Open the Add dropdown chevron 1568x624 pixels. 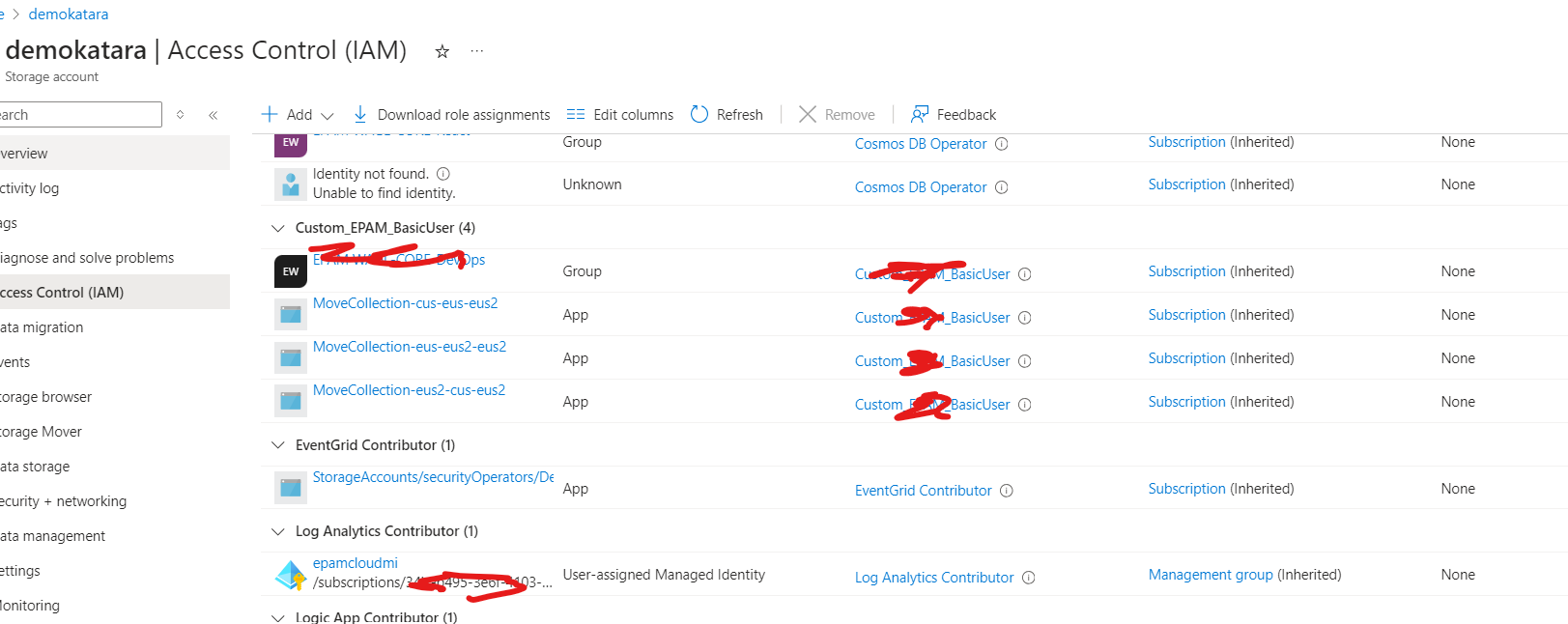pos(328,116)
